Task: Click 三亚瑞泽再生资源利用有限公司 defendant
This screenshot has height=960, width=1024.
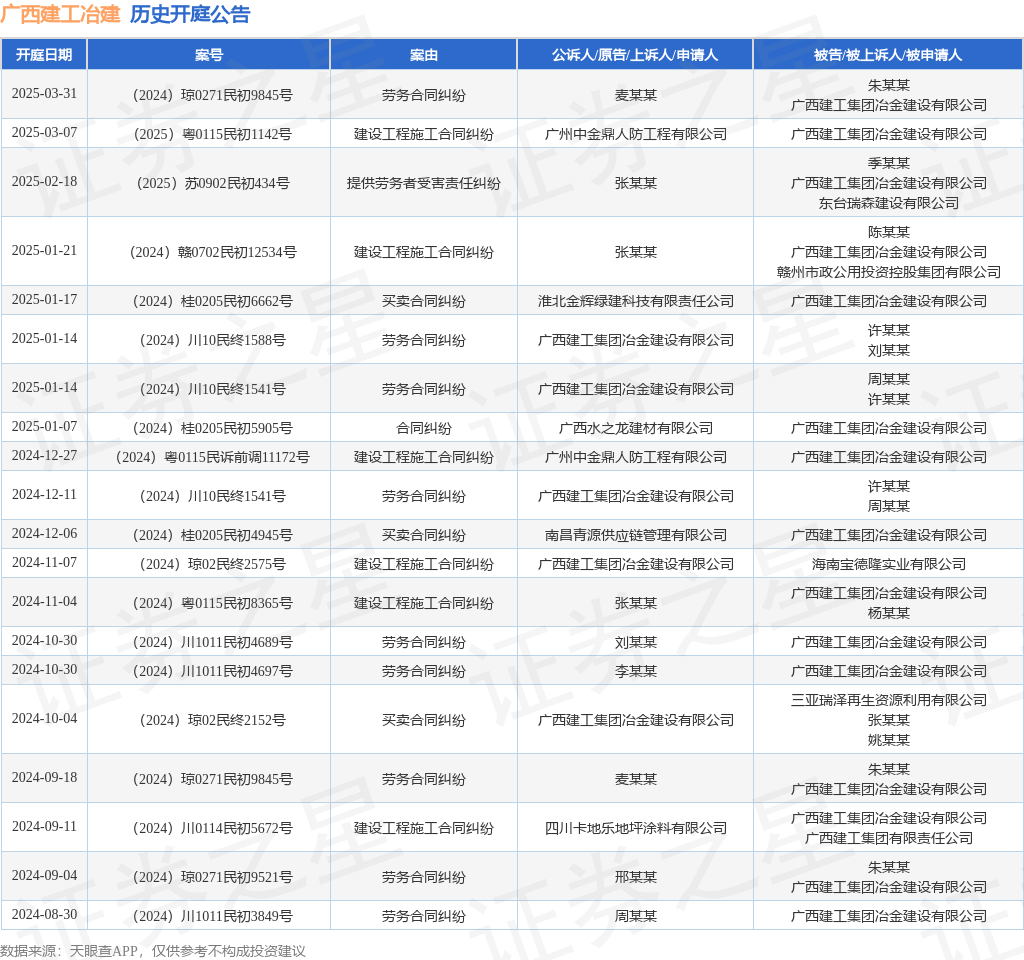Action: [x=889, y=700]
